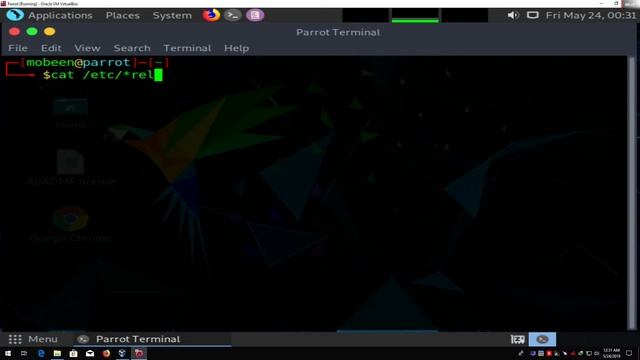
Task: Click the command line text cat /etc/*rel
Action: pos(103,75)
